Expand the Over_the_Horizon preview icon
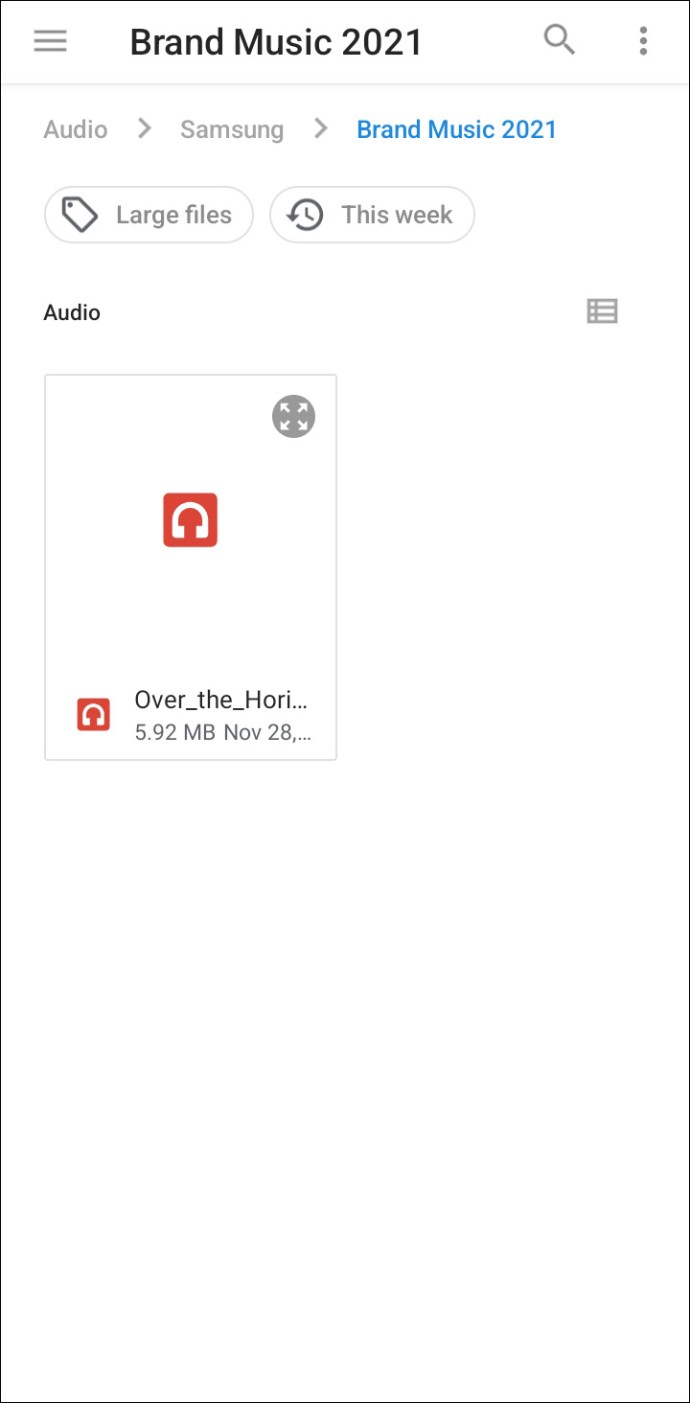Image resolution: width=690 pixels, height=1403 pixels. pyautogui.click(x=294, y=417)
